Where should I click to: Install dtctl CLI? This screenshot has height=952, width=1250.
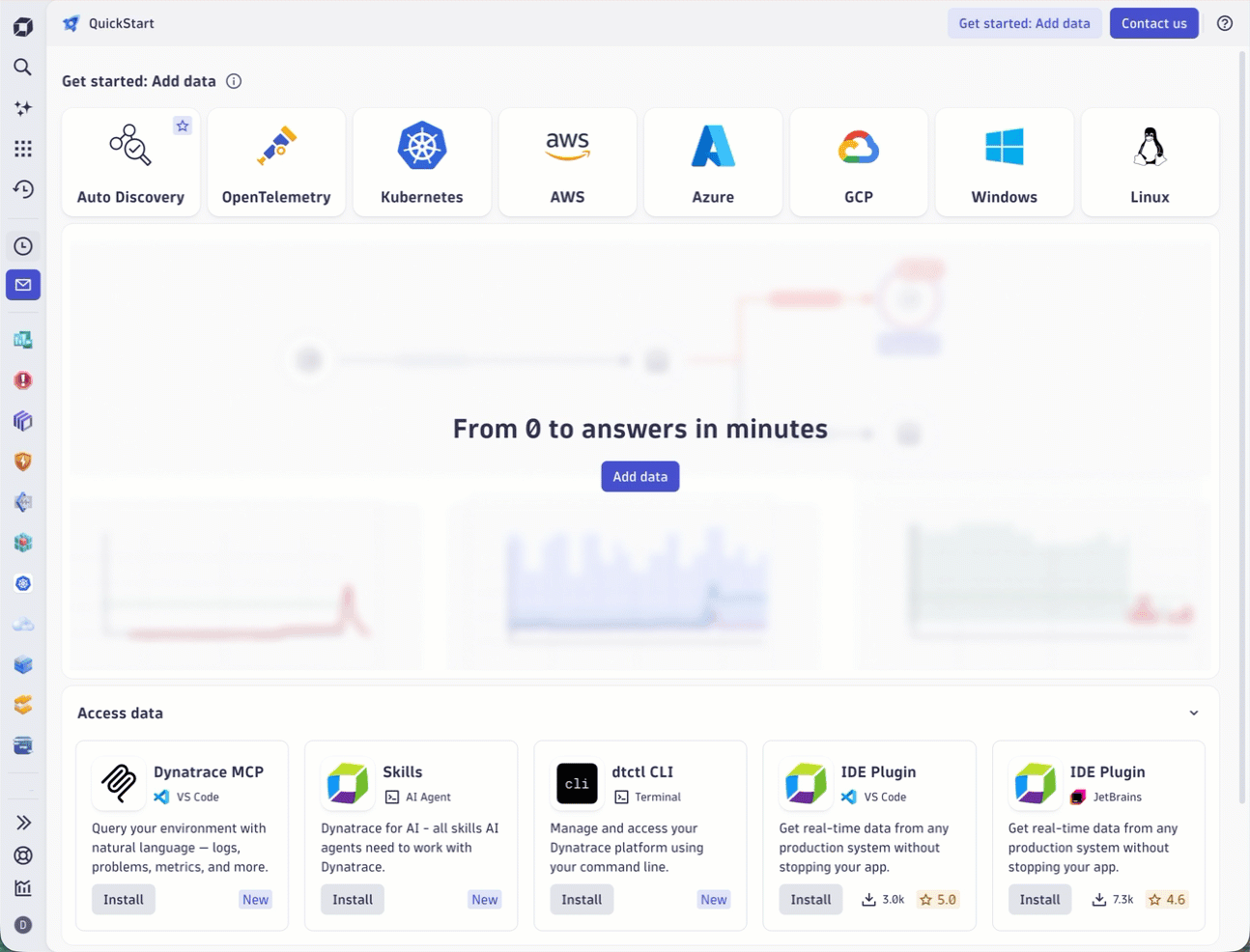coord(582,899)
